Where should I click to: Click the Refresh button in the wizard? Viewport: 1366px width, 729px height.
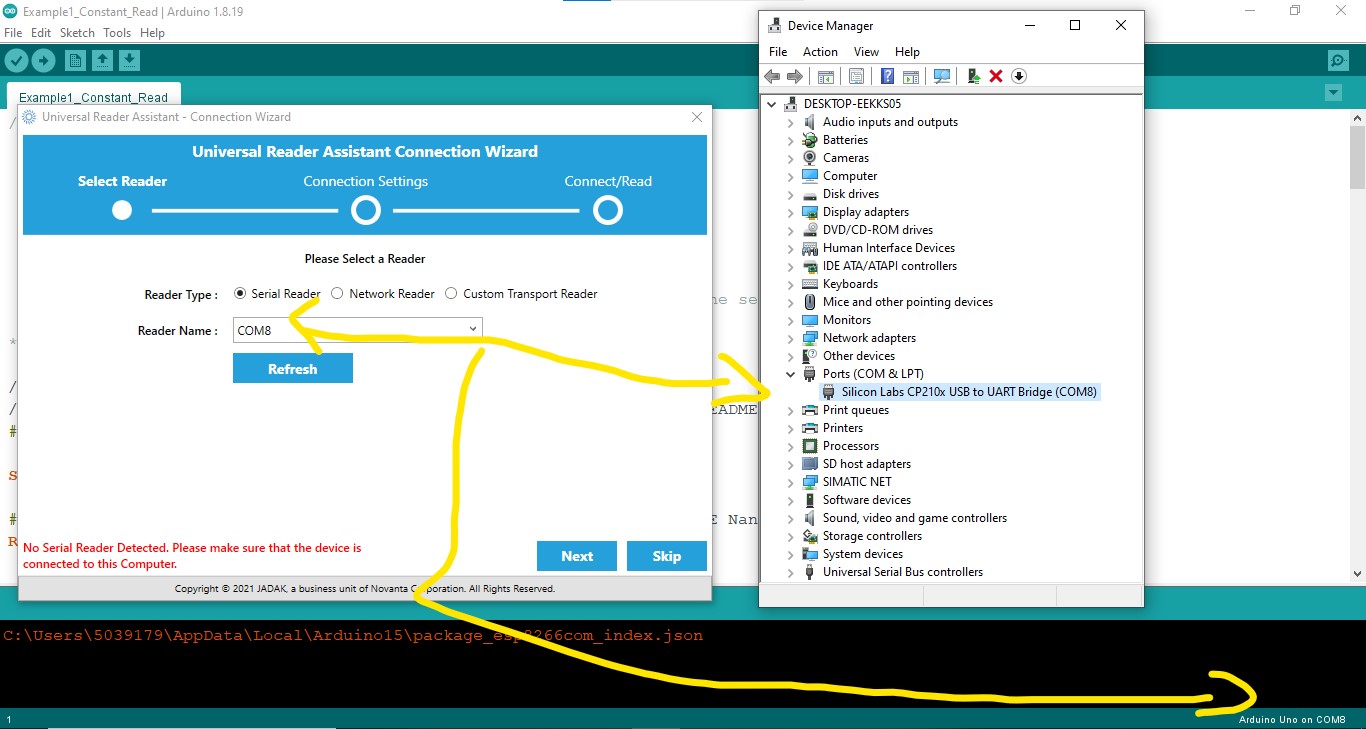tap(293, 369)
